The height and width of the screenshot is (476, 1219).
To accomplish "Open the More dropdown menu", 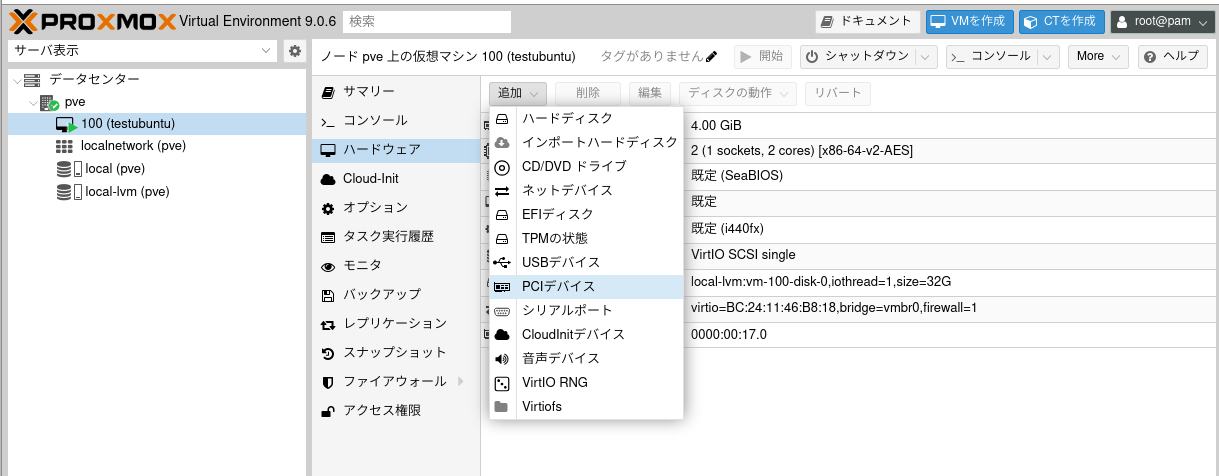I will (1098, 57).
